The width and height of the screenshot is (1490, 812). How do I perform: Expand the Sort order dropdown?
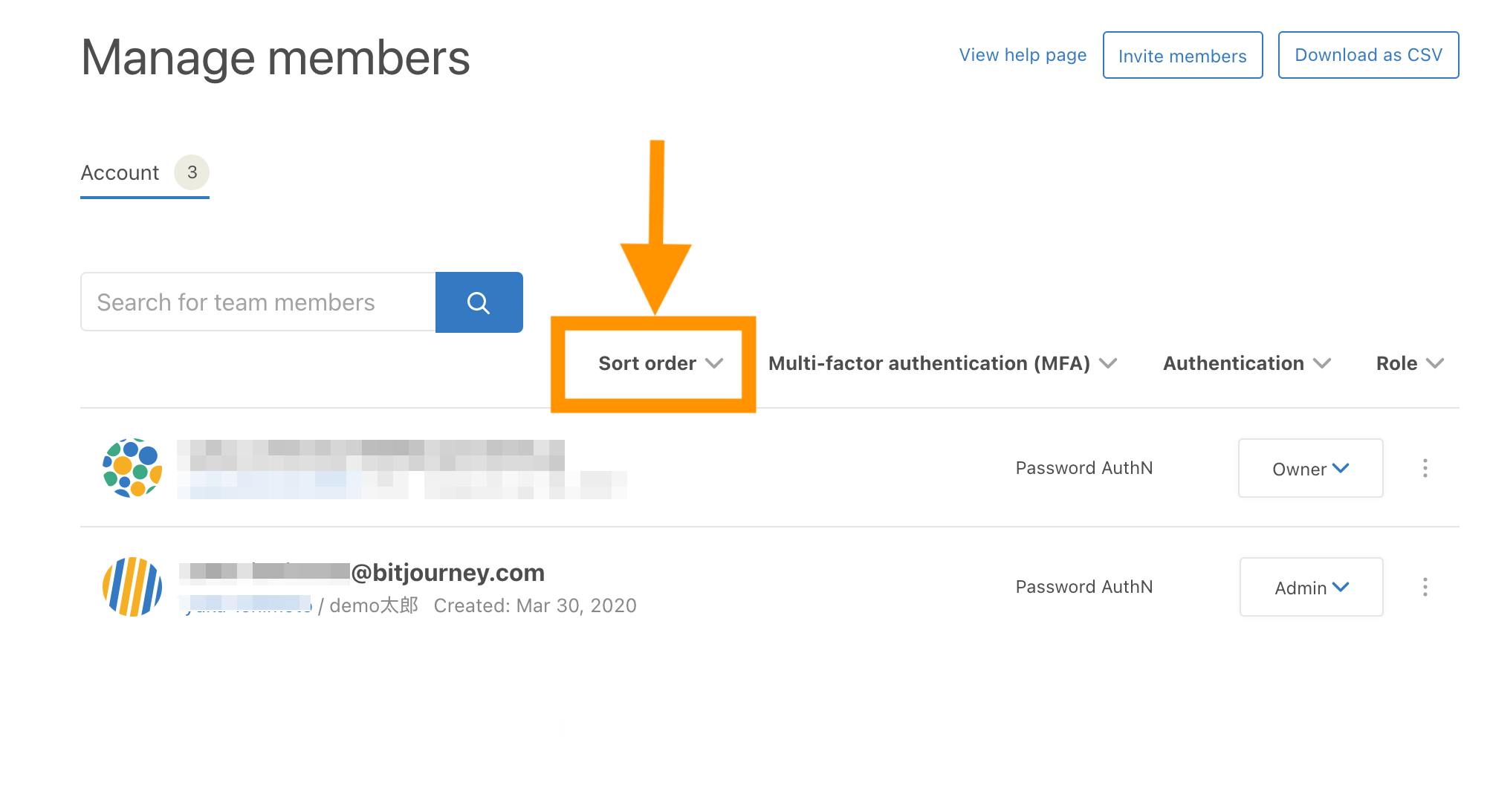point(660,363)
